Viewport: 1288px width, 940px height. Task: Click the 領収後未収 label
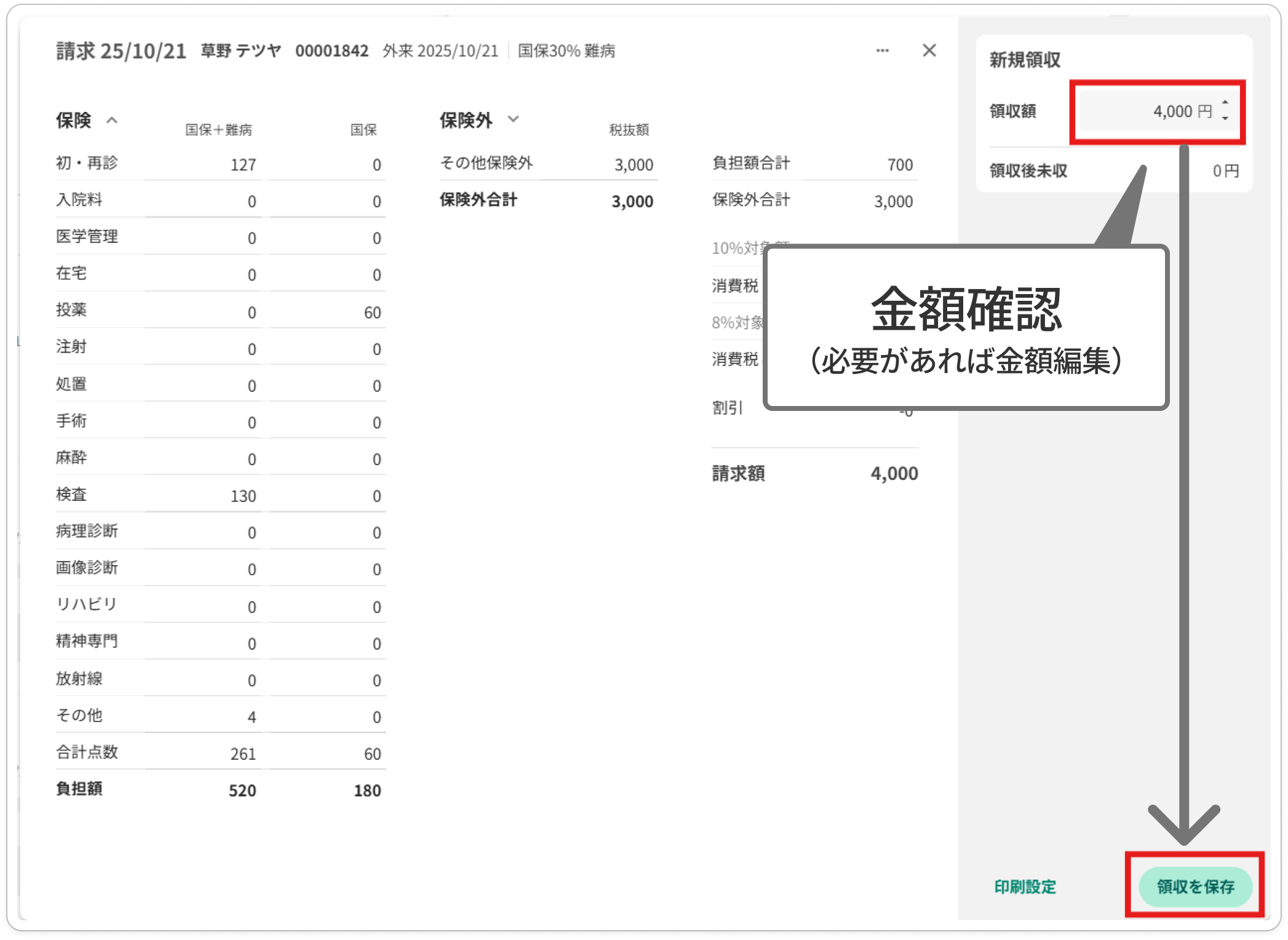tap(1028, 170)
